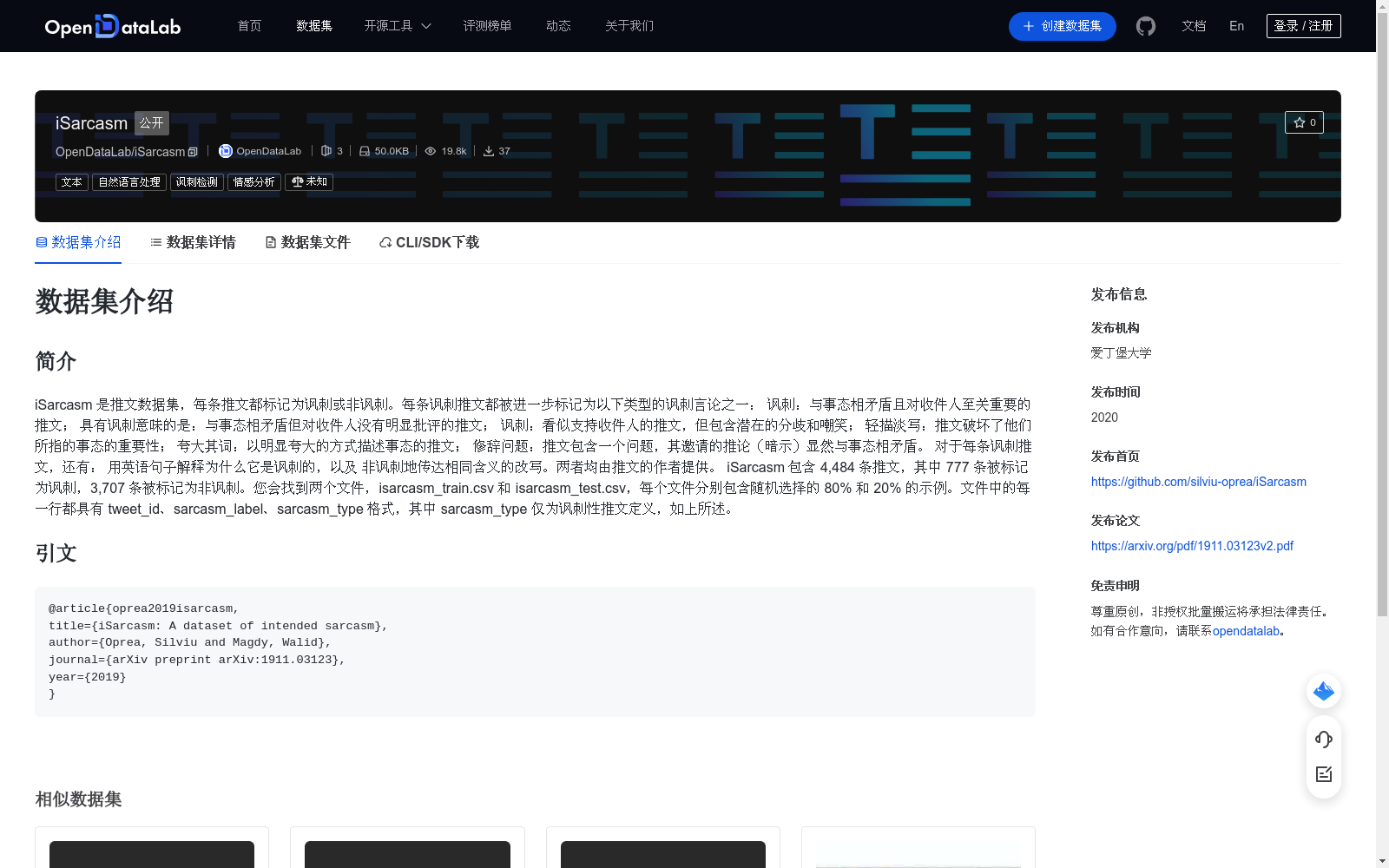
Task: Switch to 数据集文件 tab
Action: [307, 242]
